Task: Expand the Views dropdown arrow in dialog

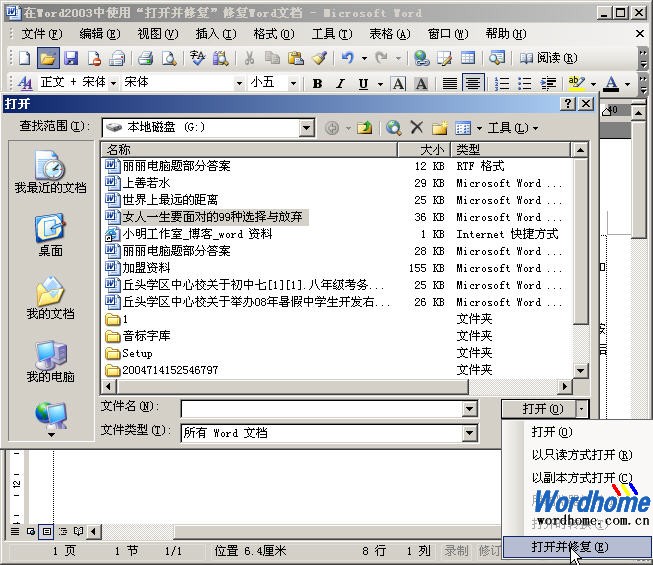Action: 479,128
